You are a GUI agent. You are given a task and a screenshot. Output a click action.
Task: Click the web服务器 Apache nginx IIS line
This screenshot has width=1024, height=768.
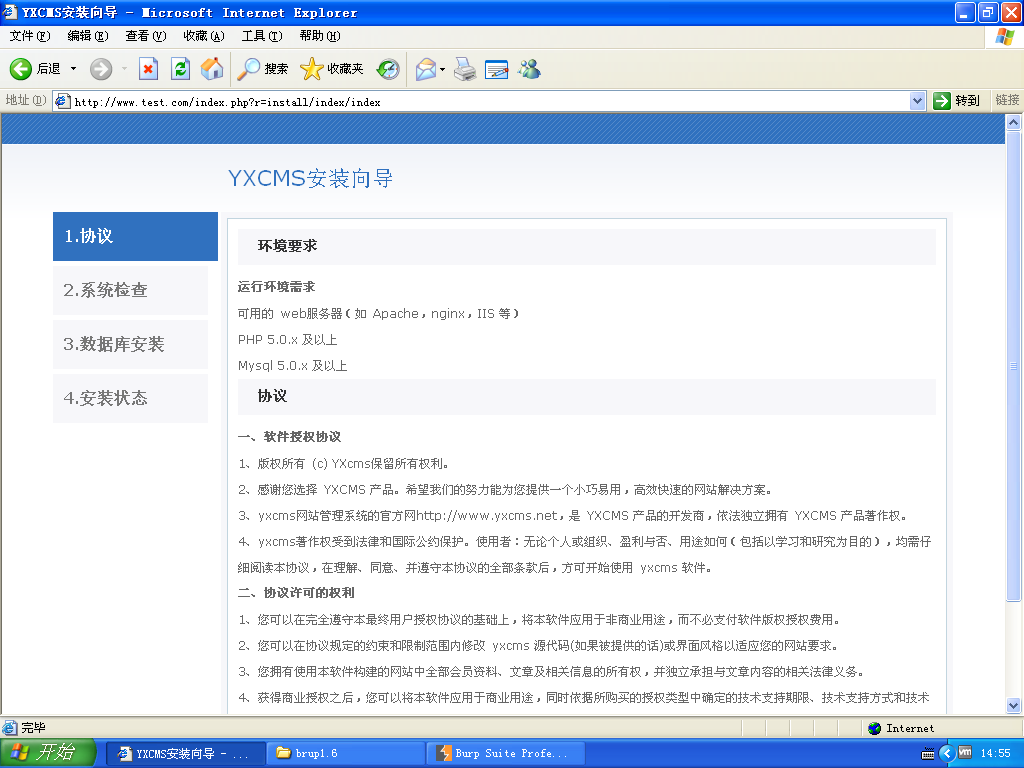click(x=378, y=313)
